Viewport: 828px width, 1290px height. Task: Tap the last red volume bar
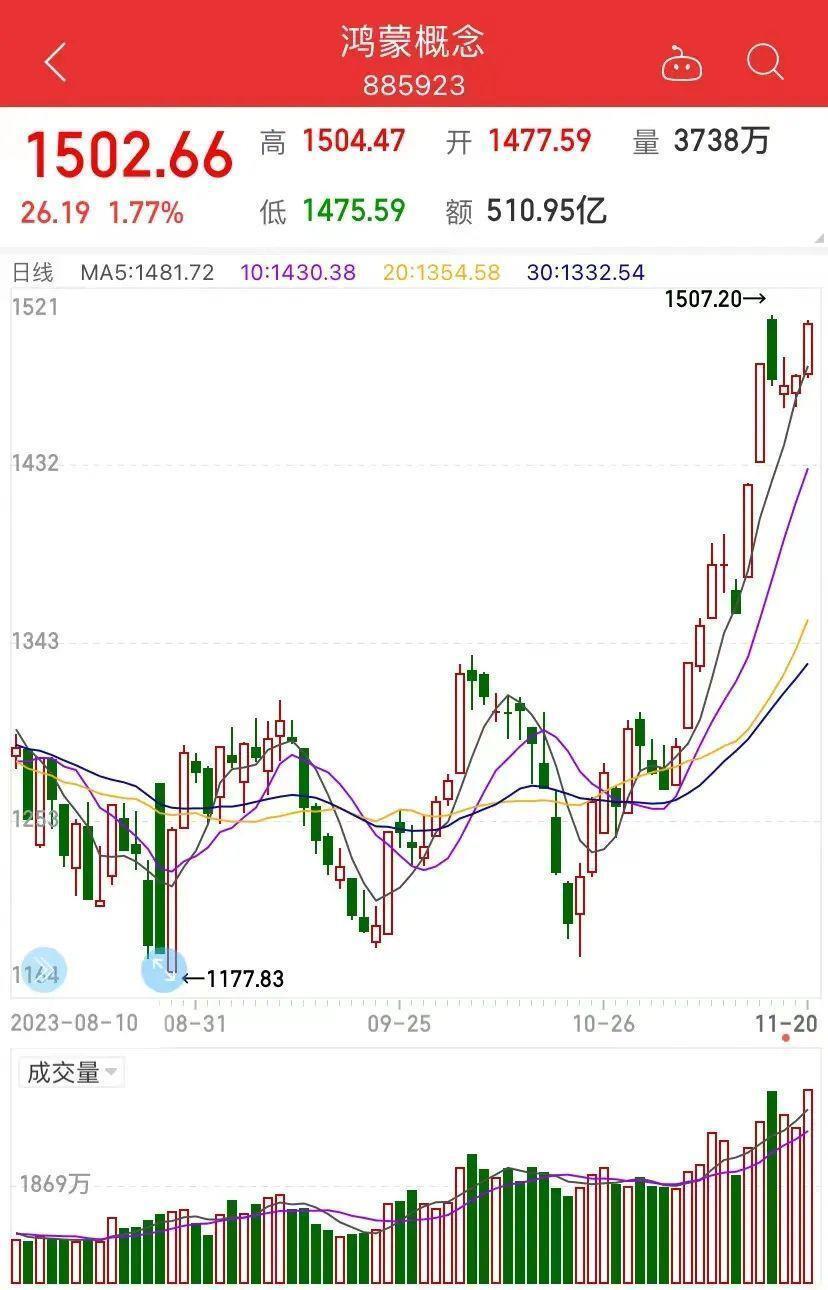click(808, 1185)
